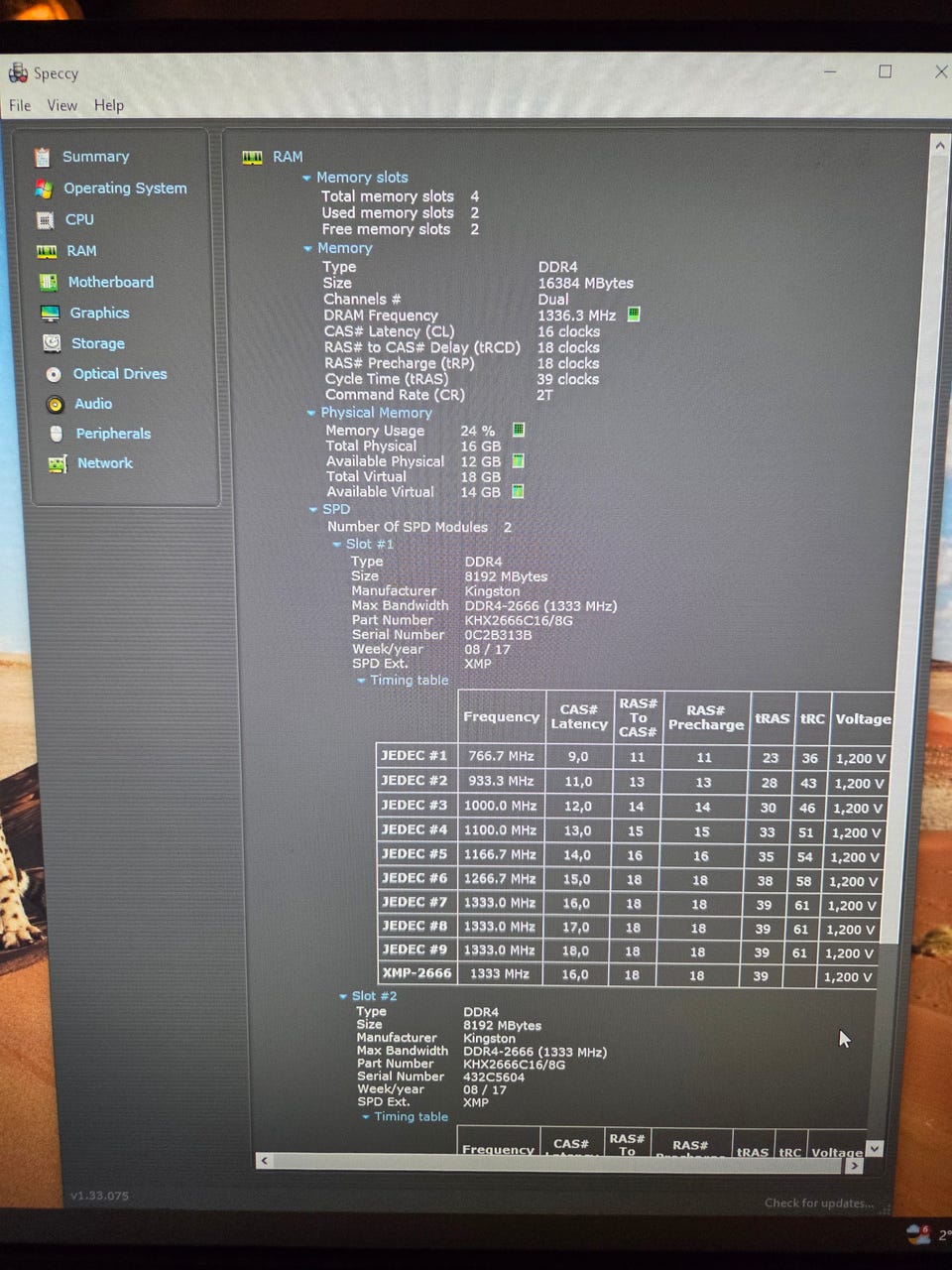Click the vertical scrollbar down arrow
Image resolution: width=952 pixels, height=1270 pixels.
874,1148
